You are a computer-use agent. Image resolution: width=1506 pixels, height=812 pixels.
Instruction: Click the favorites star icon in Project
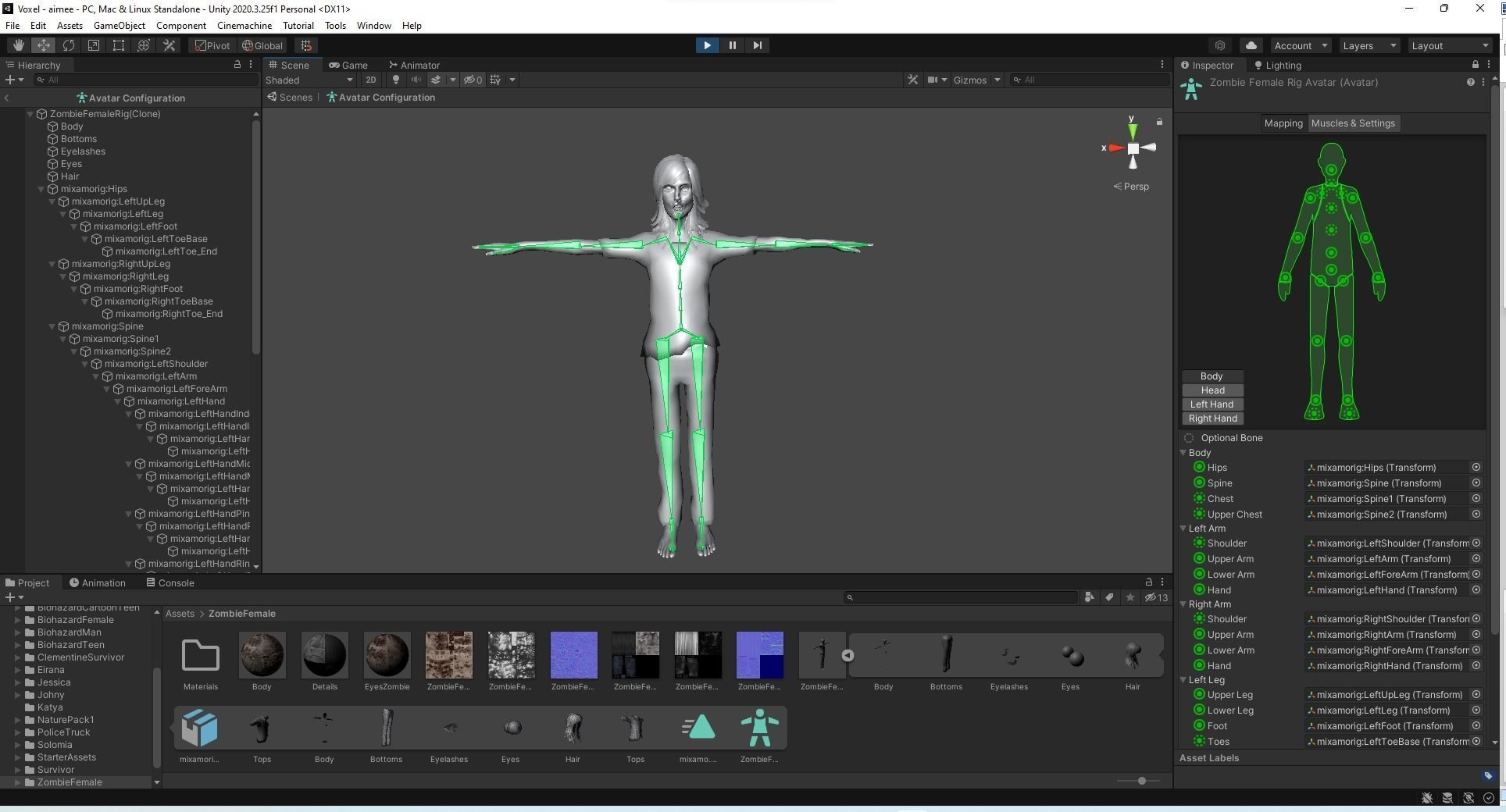click(x=1129, y=597)
